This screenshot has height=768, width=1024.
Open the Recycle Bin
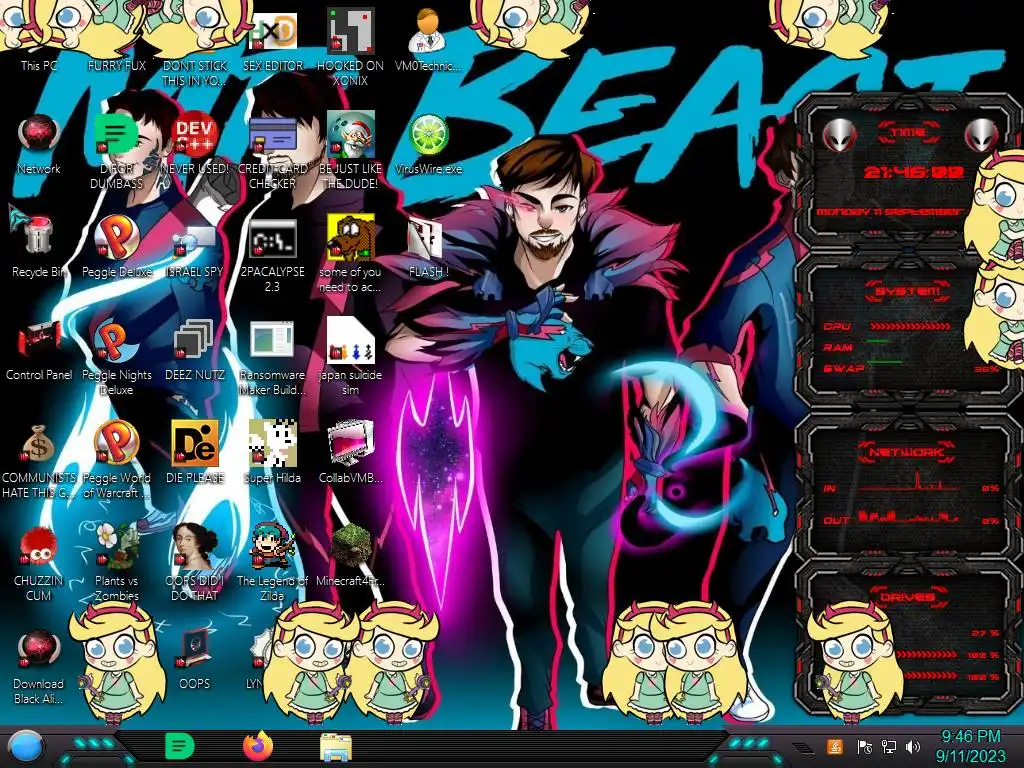coord(39,238)
